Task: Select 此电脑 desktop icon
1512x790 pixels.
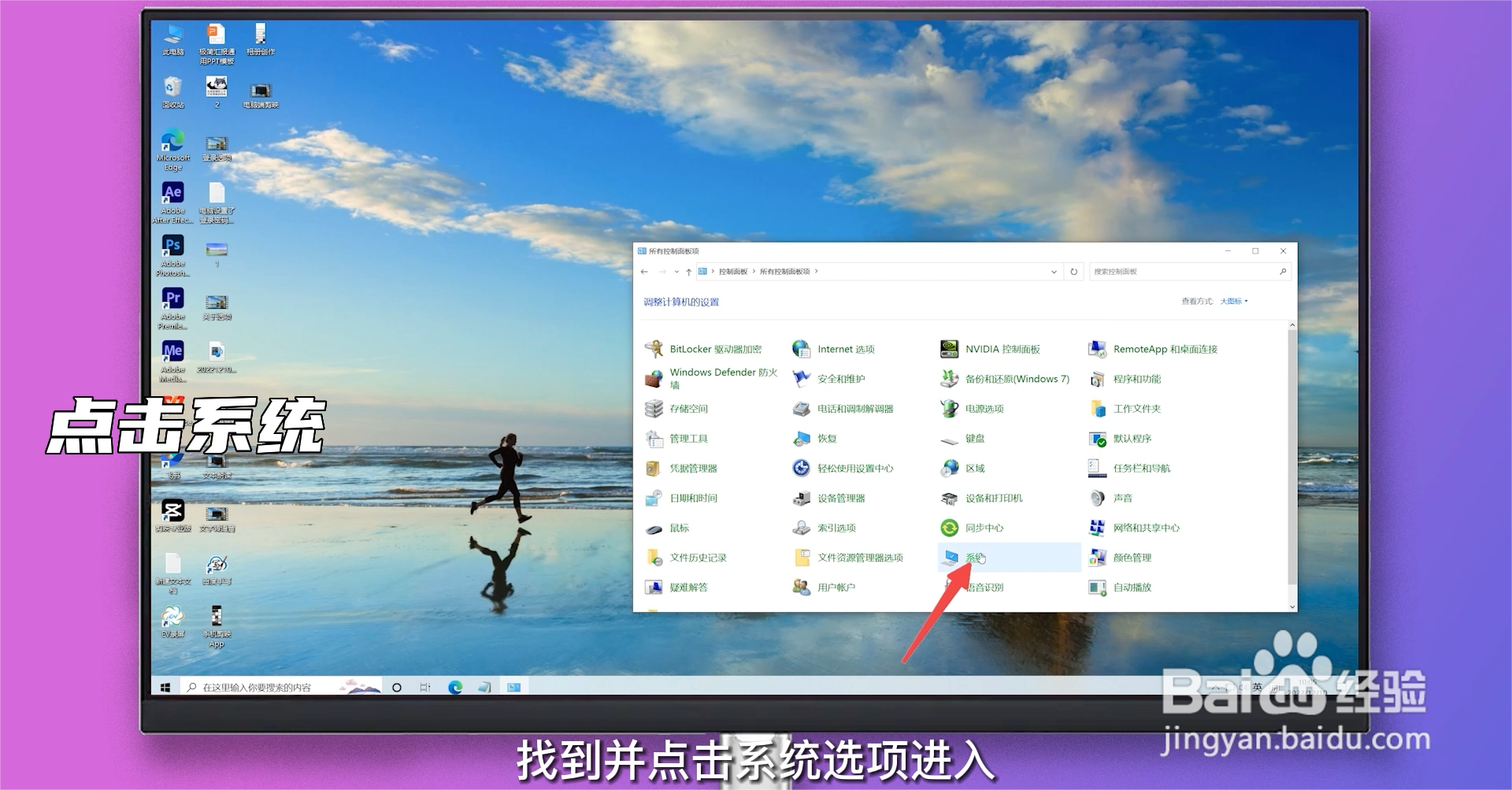Action: 173,39
